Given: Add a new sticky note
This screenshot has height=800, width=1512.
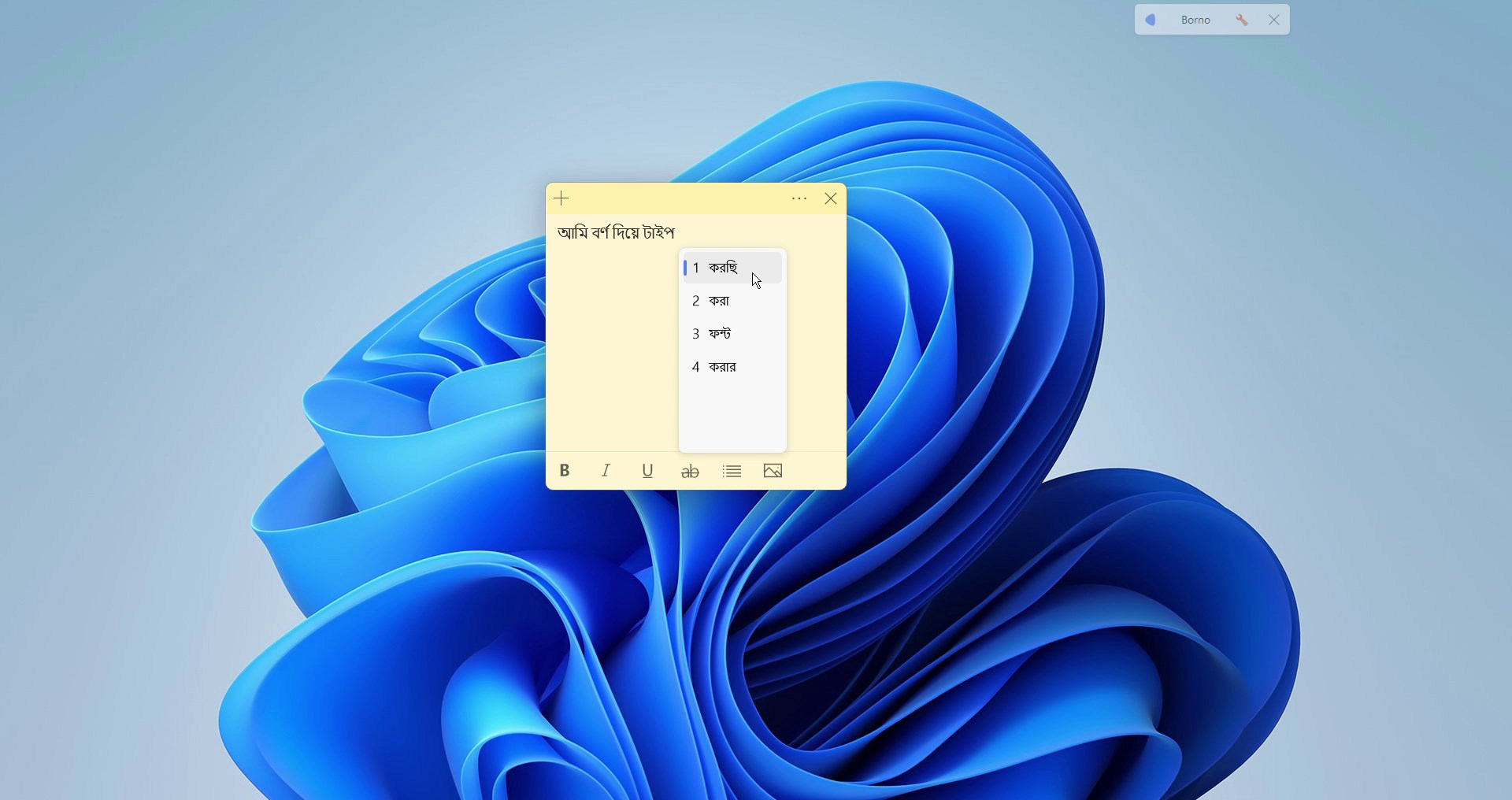Looking at the screenshot, I should [561, 198].
